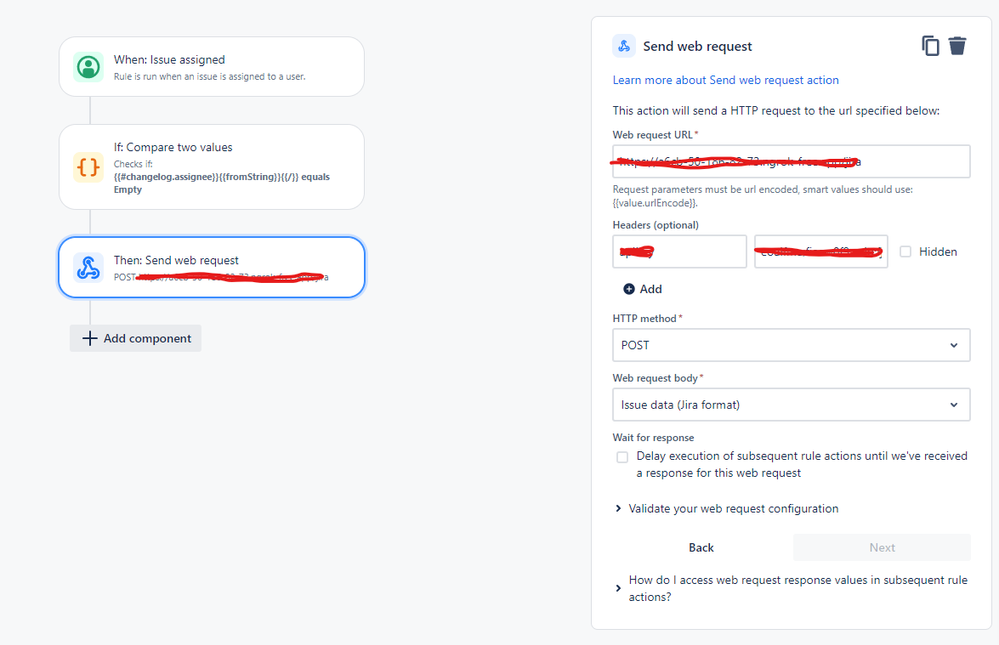Click the header name input field
This screenshot has width=999, height=645.
coord(680,252)
